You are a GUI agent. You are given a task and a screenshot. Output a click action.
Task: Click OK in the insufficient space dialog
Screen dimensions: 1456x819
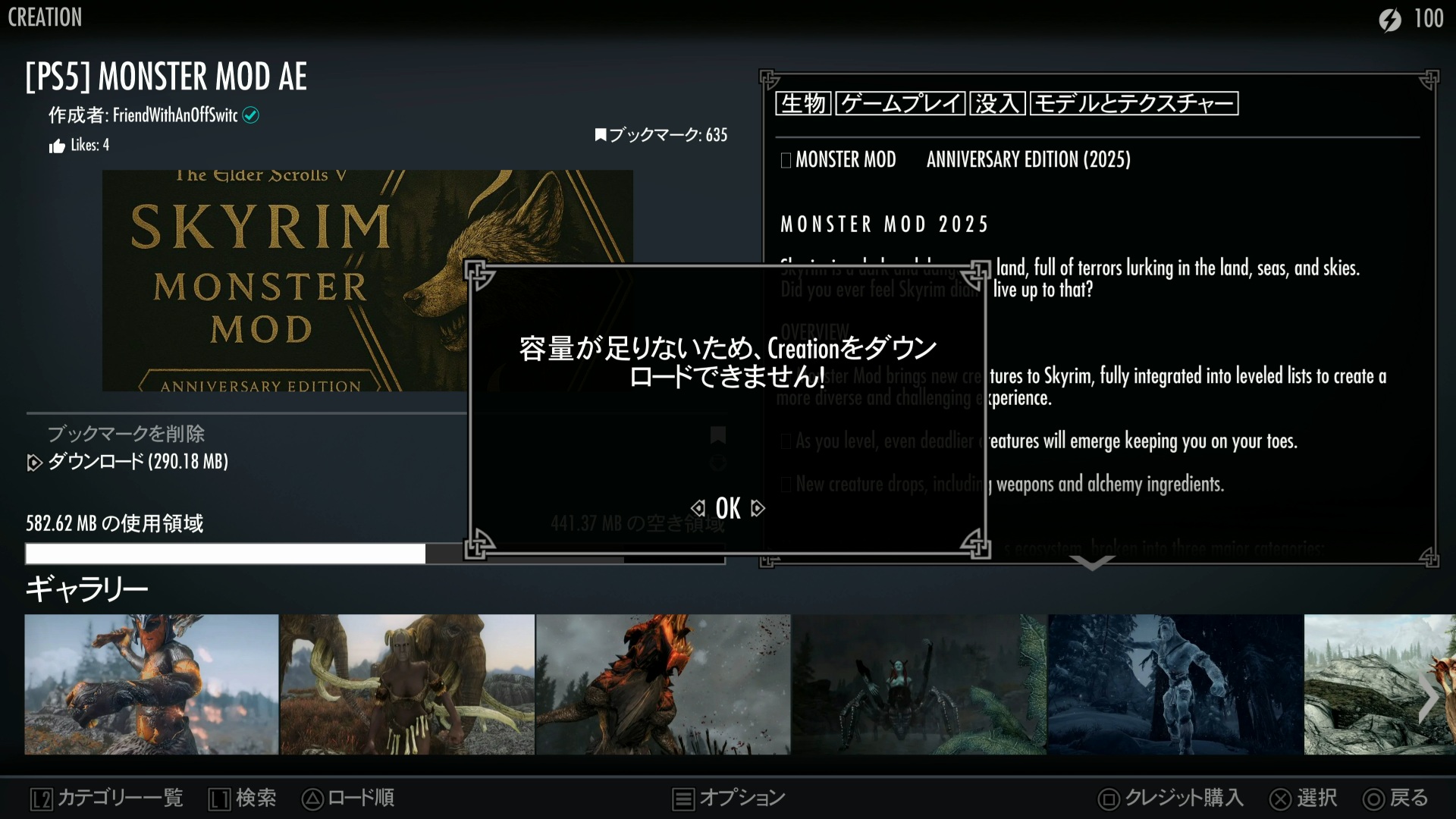pos(728,508)
